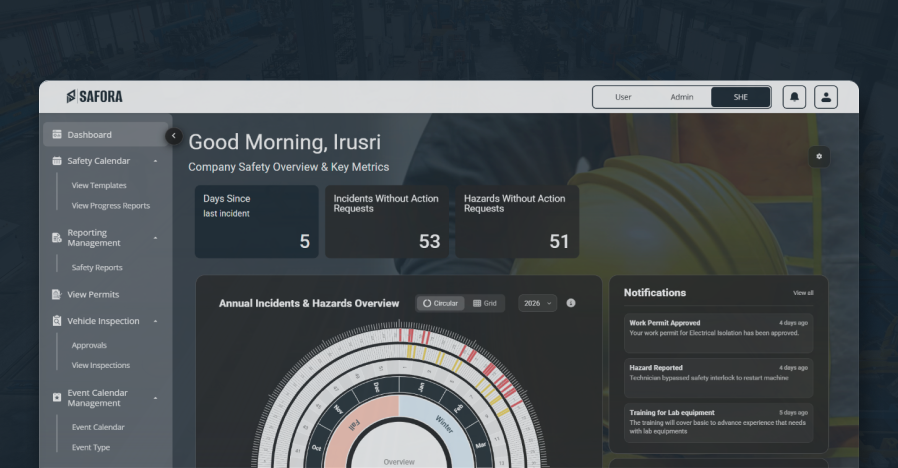Switch to the Admin role
Screen dimensions: 898x468
[x=682, y=97]
